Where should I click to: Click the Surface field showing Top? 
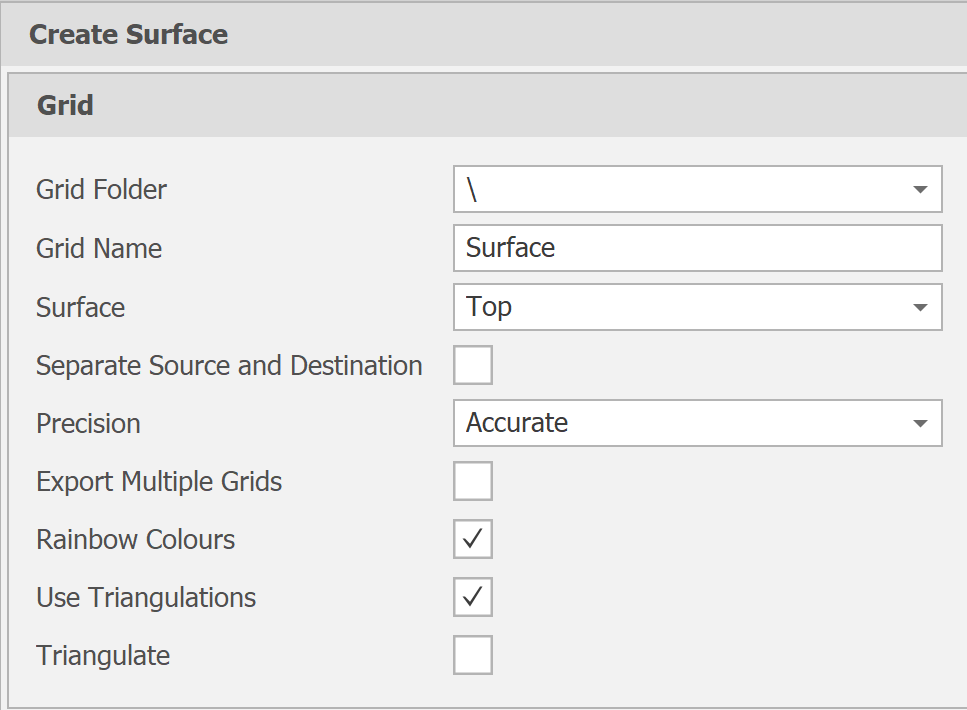tap(680, 307)
